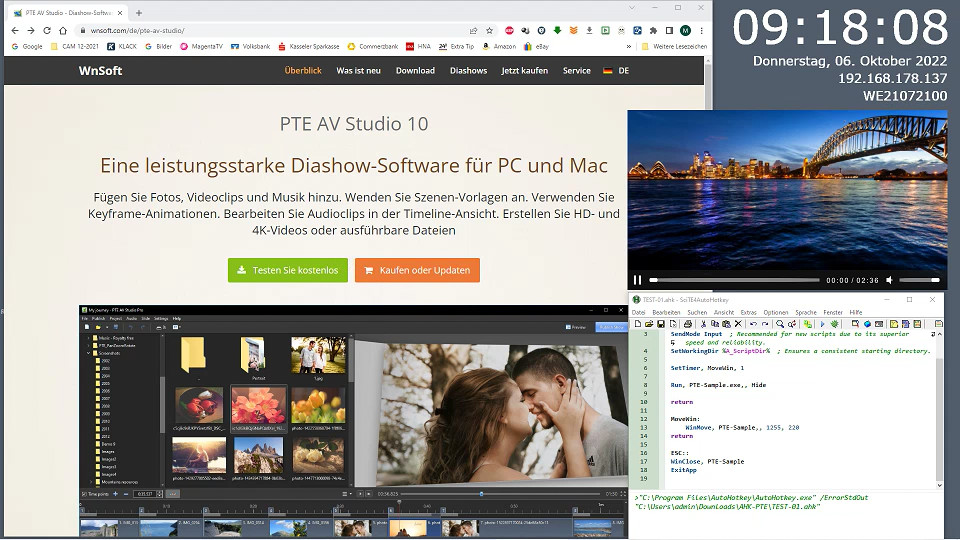Open Extras menu in SciTE
The width and height of the screenshot is (960, 540).
(749, 312)
